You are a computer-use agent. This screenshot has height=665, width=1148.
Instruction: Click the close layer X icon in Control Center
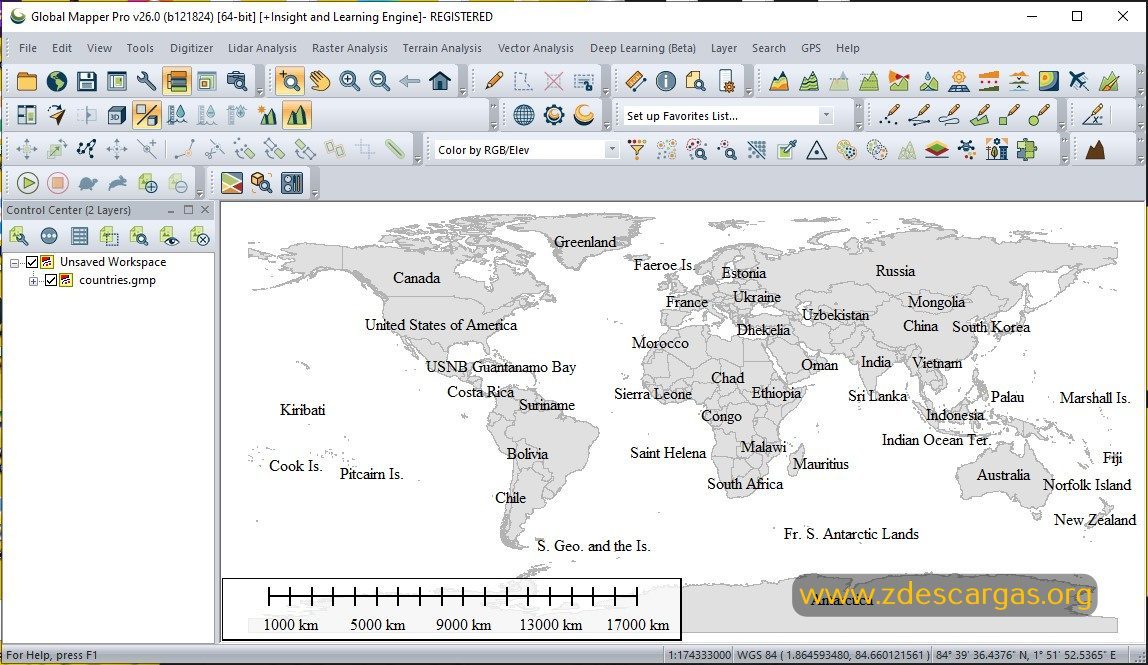tap(199, 236)
